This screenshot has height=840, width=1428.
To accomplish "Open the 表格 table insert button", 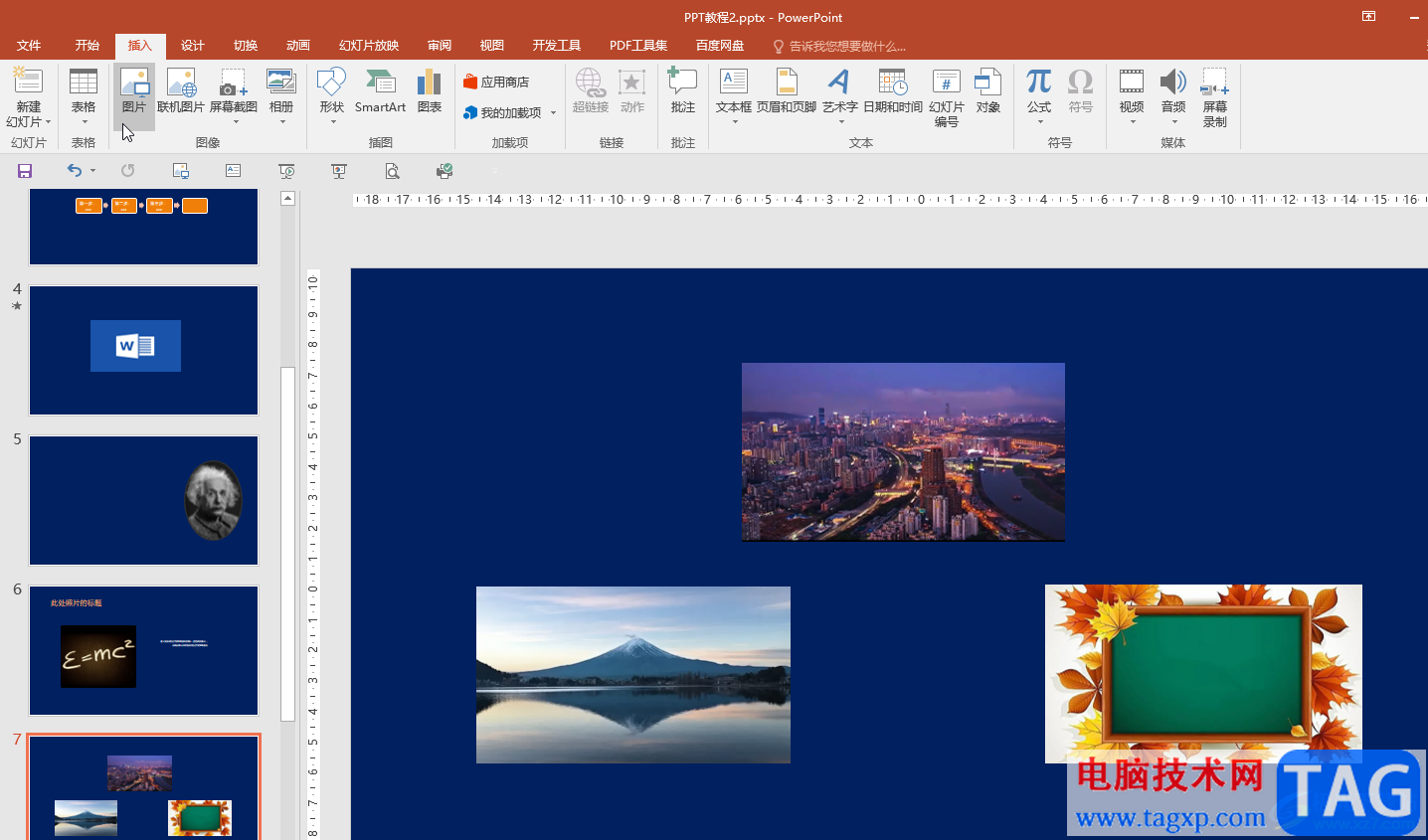I will (x=84, y=97).
